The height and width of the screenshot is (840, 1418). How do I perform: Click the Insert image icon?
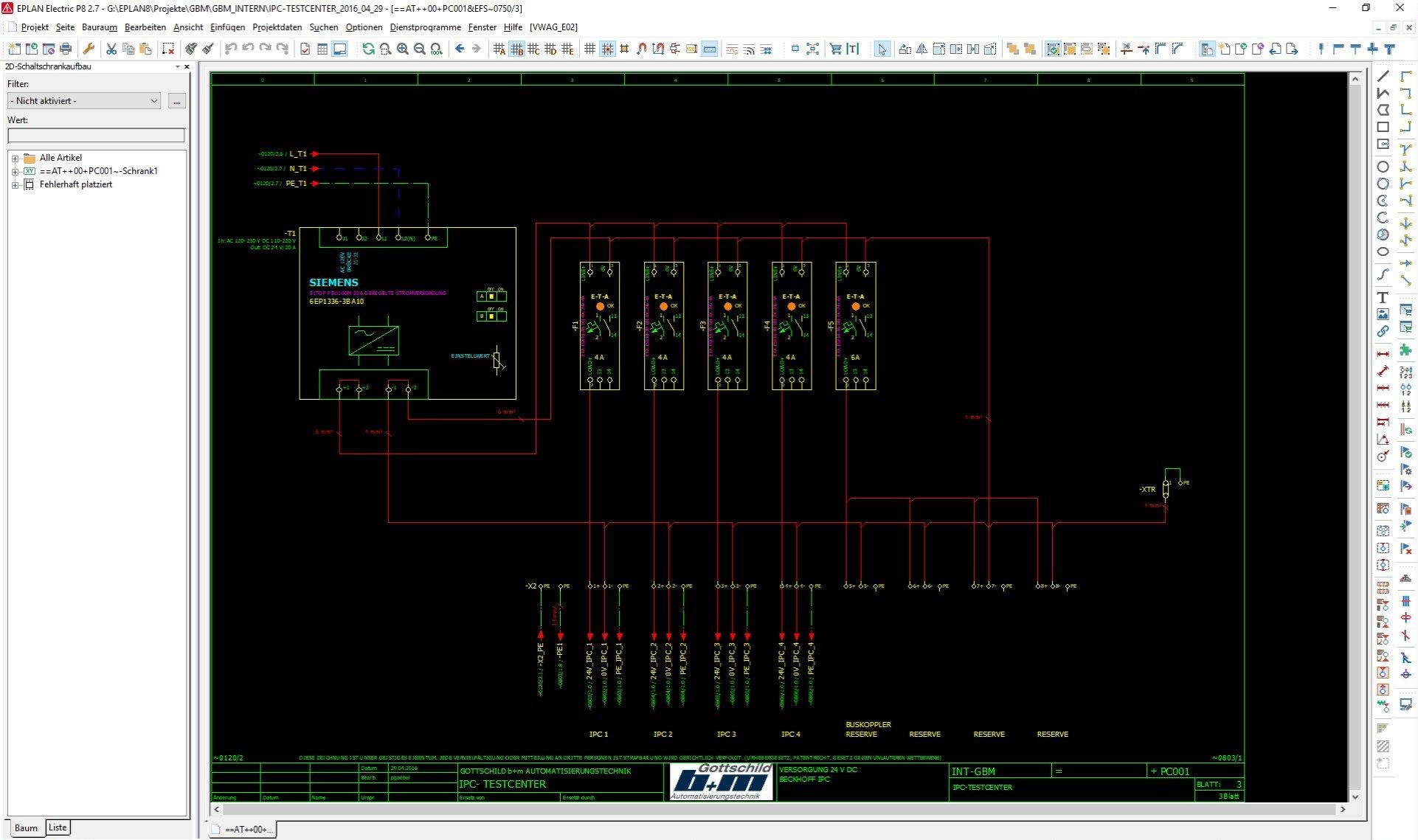pyautogui.click(x=1383, y=314)
